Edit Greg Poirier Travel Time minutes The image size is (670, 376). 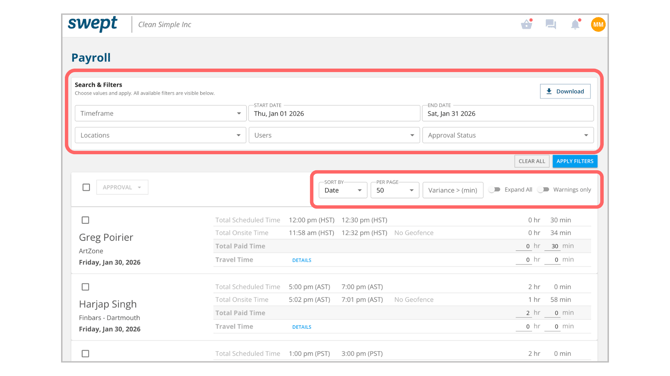click(552, 260)
